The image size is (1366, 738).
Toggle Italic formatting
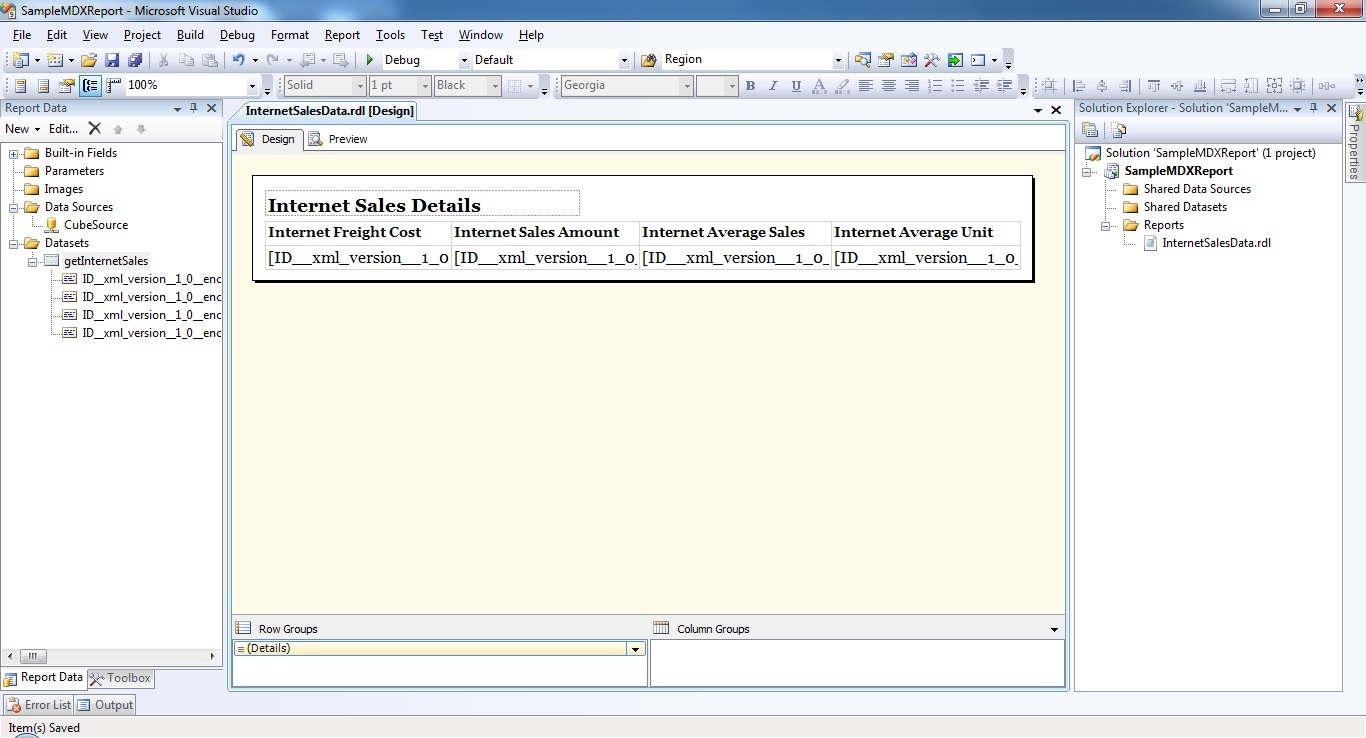pos(773,86)
